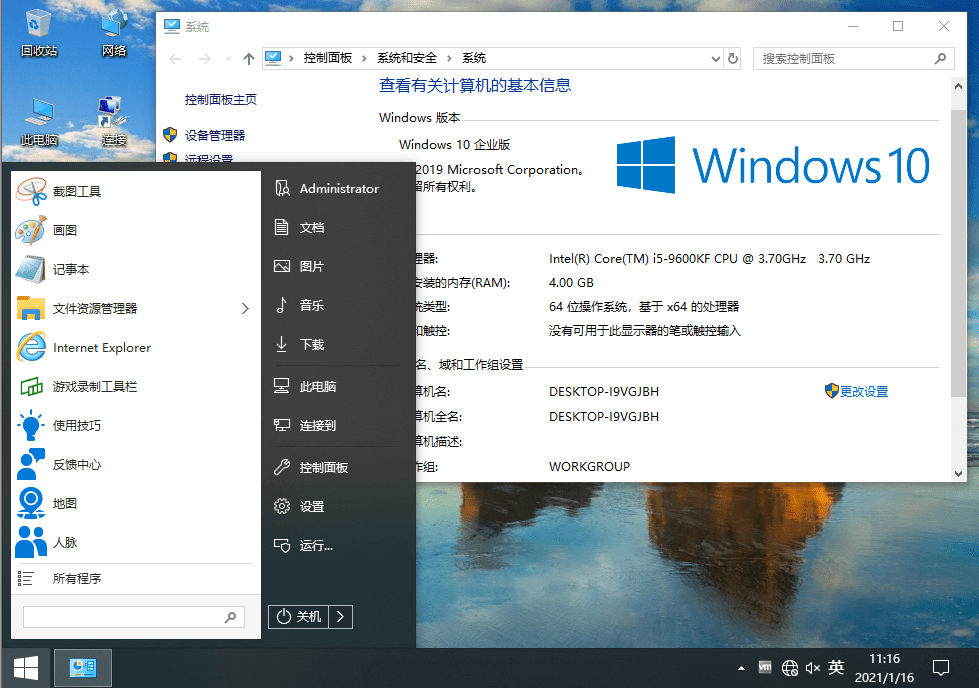Open 音乐 folder in start menu

tap(338, 305)
